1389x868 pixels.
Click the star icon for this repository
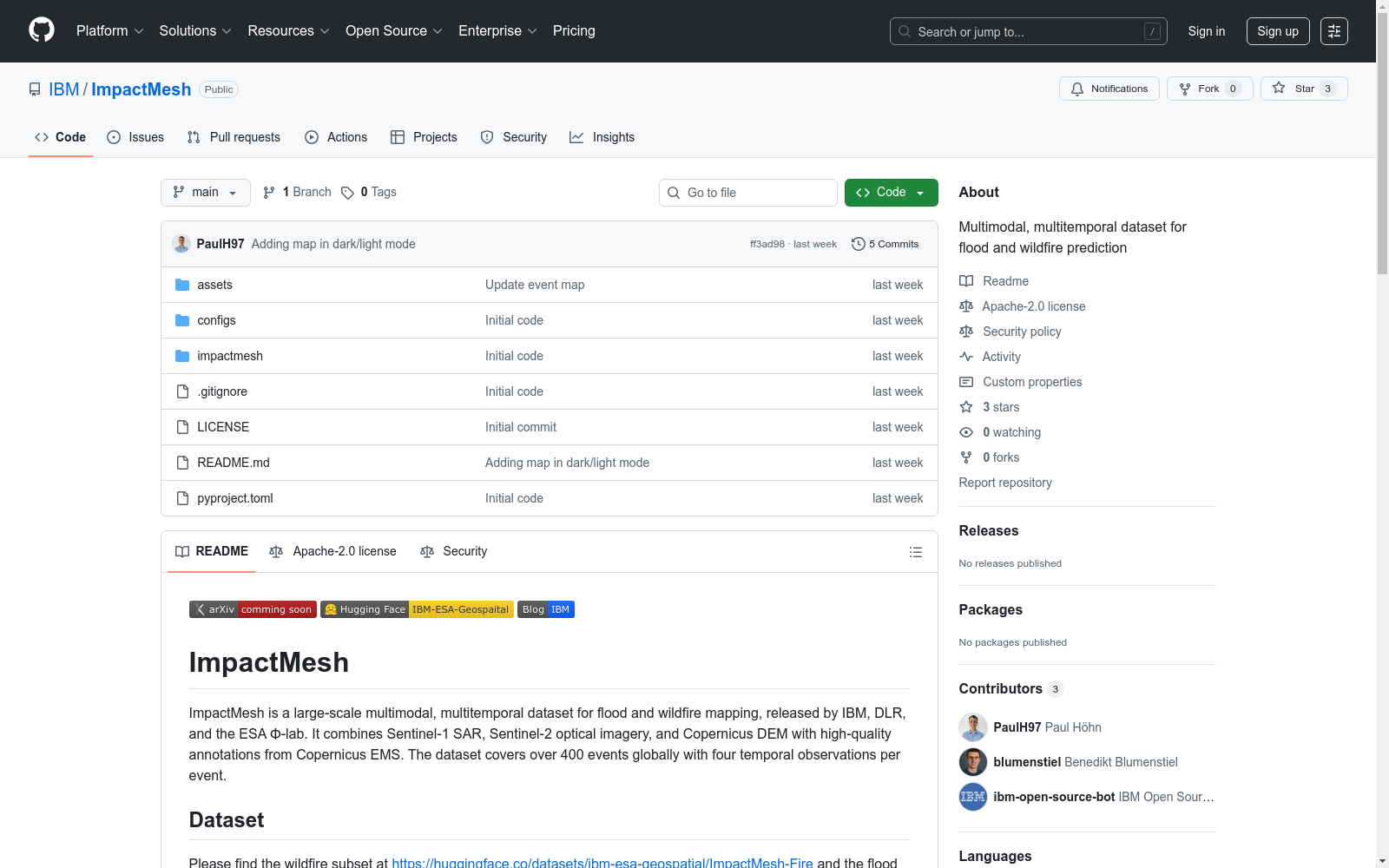(x=1279, y=88)
